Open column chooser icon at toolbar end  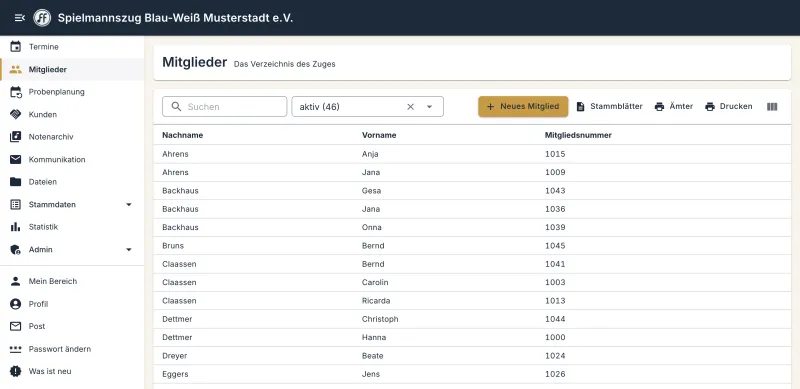point(772,107)
